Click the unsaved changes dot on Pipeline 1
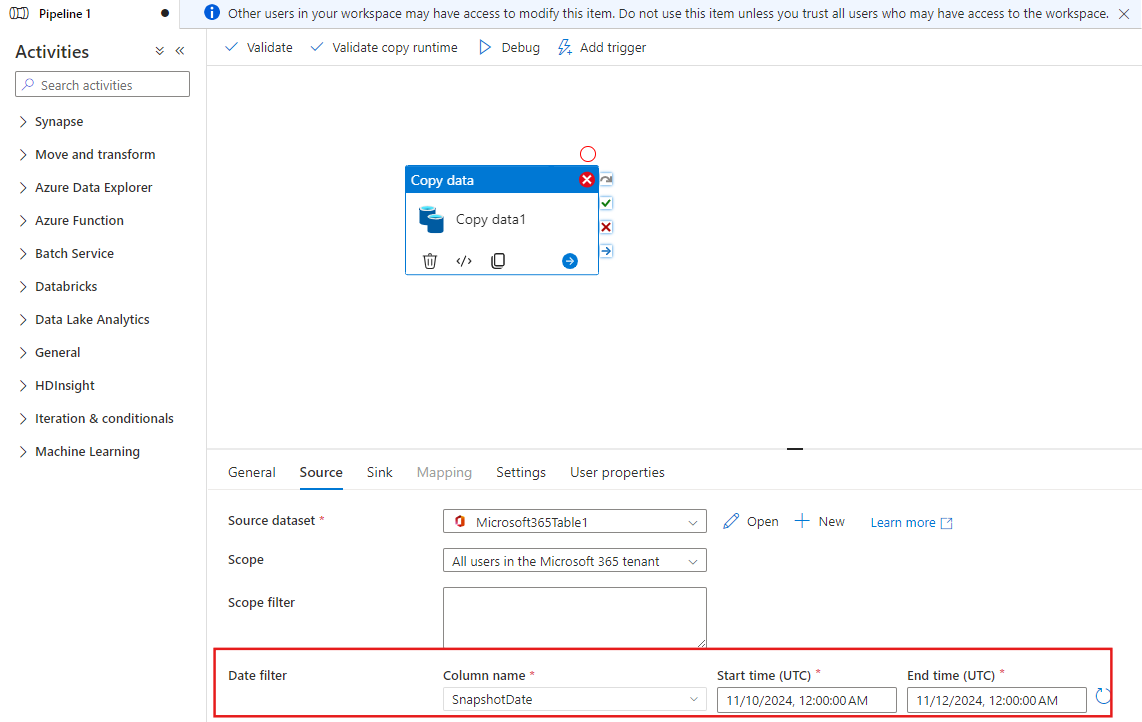Image resolution: width=1142 pixels, height=722 pixels. [x=165, y=13]
